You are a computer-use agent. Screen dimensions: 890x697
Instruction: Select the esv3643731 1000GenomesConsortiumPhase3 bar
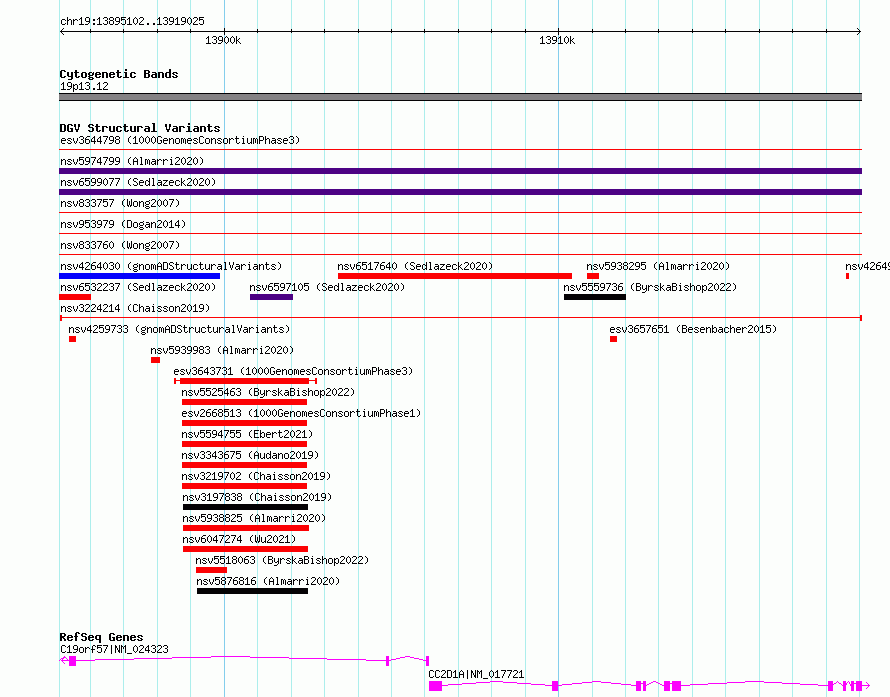(x=245, y=381)
